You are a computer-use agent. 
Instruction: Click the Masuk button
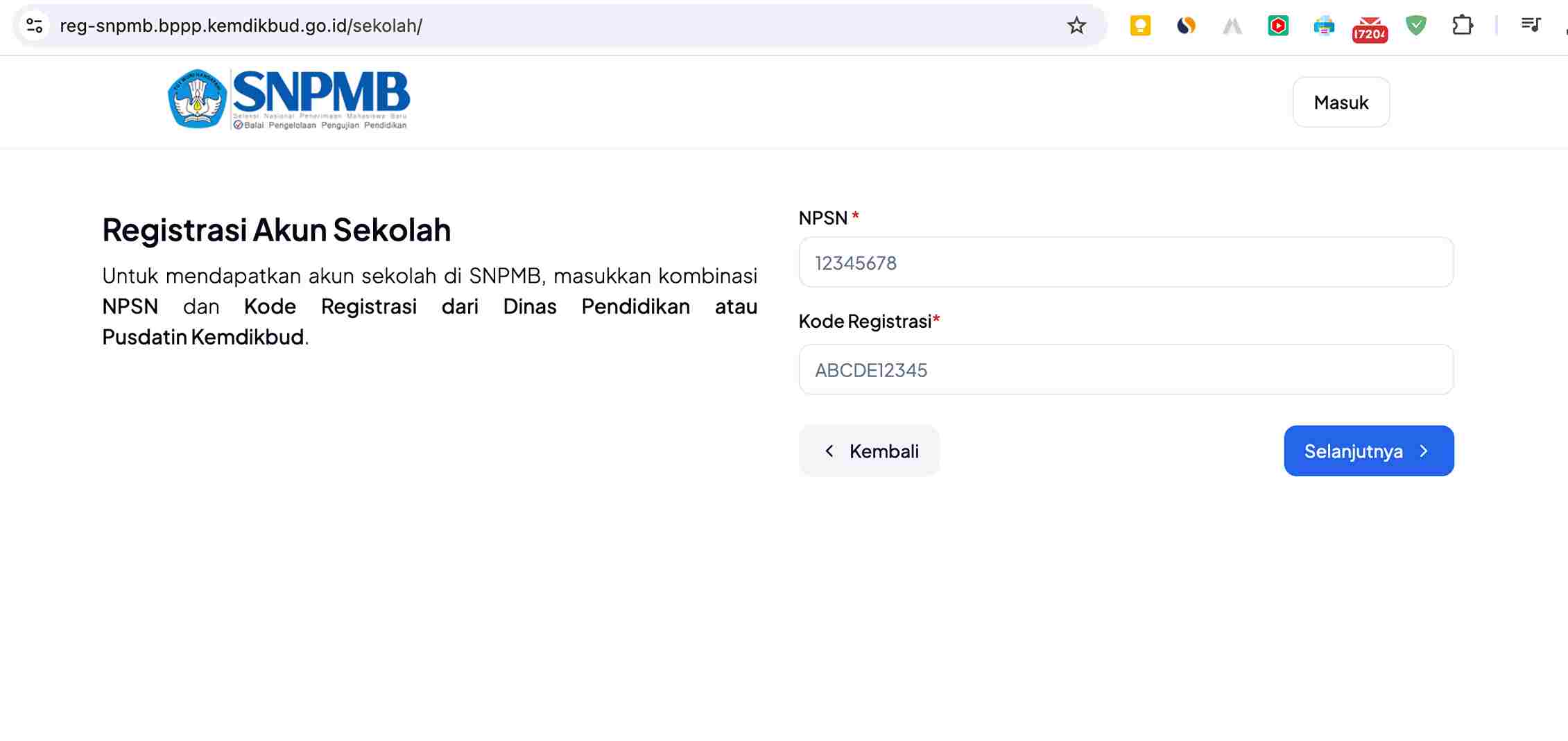click(1341, 102)
